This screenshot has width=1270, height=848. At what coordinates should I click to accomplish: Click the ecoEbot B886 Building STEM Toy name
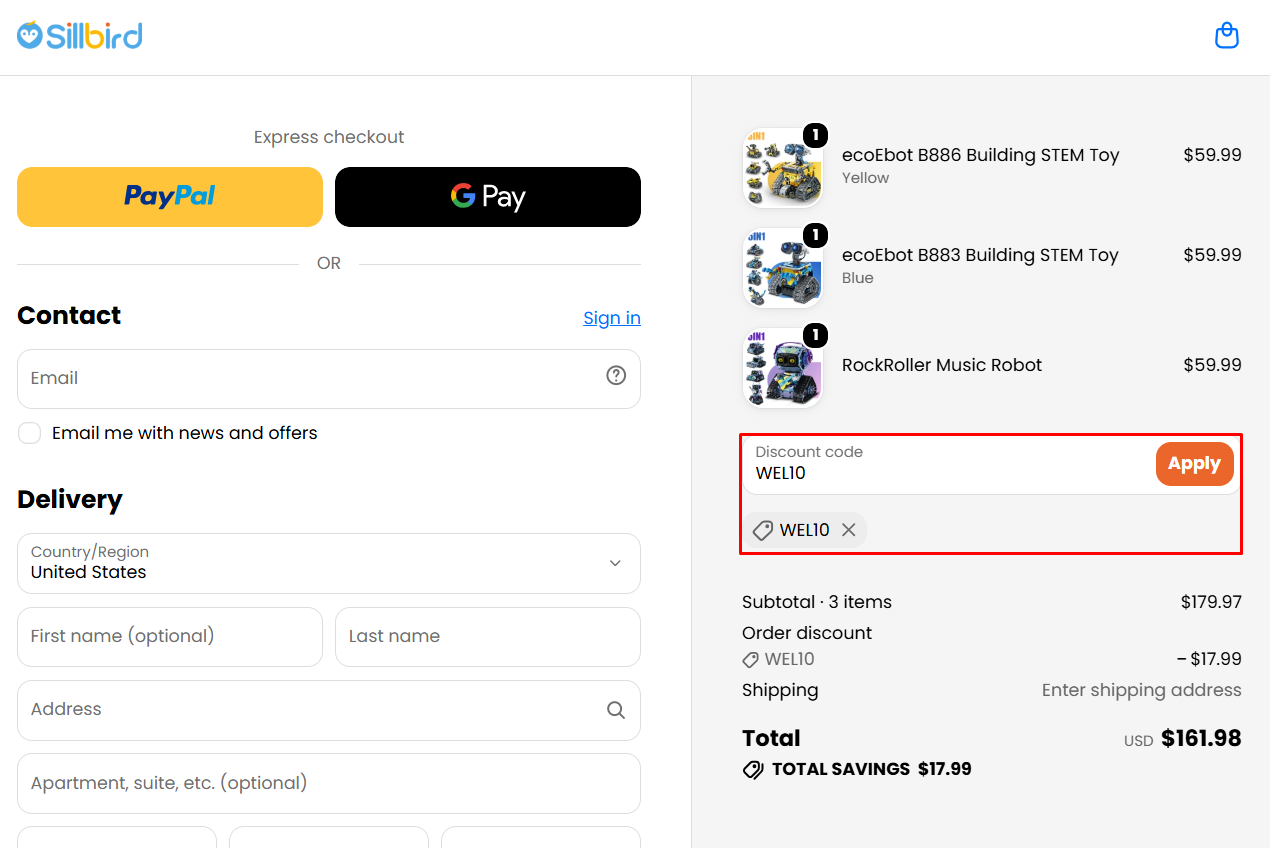tap(980, 155)
